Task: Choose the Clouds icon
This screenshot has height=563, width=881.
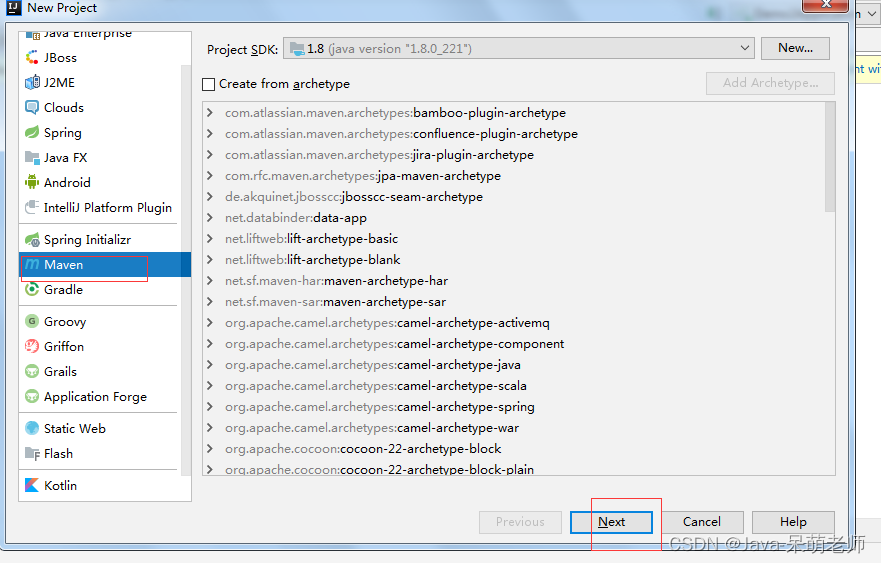Action: coord(32,107)
